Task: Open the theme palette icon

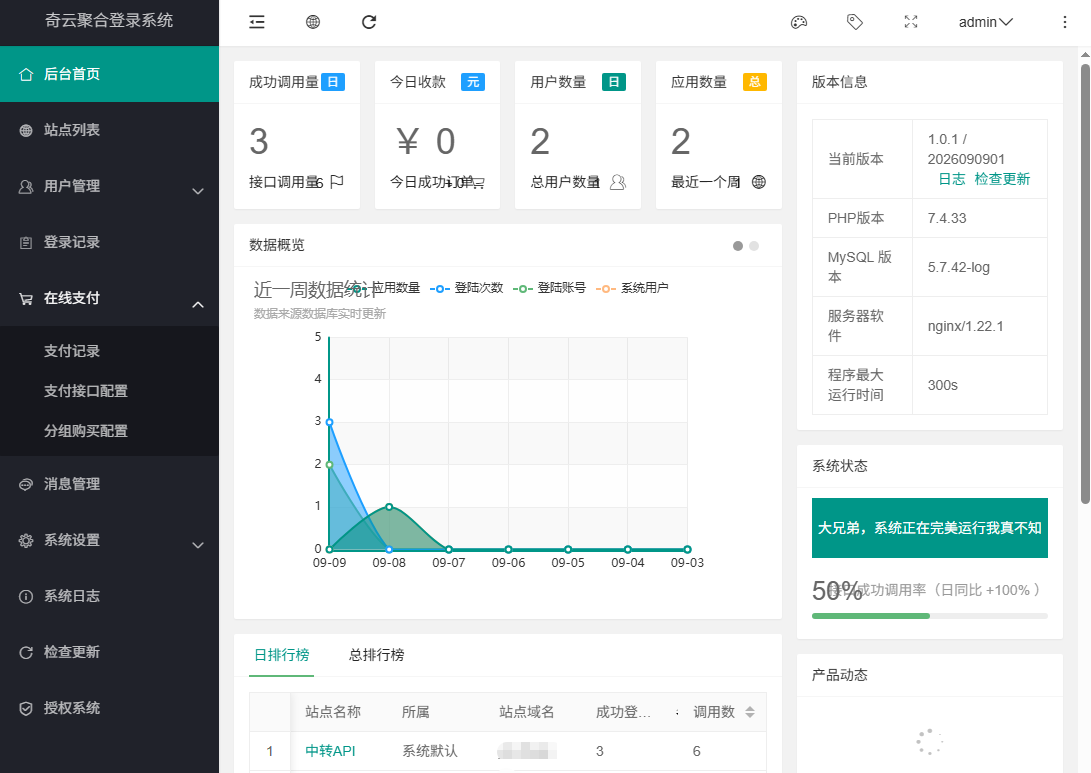Action: point(799,22)
